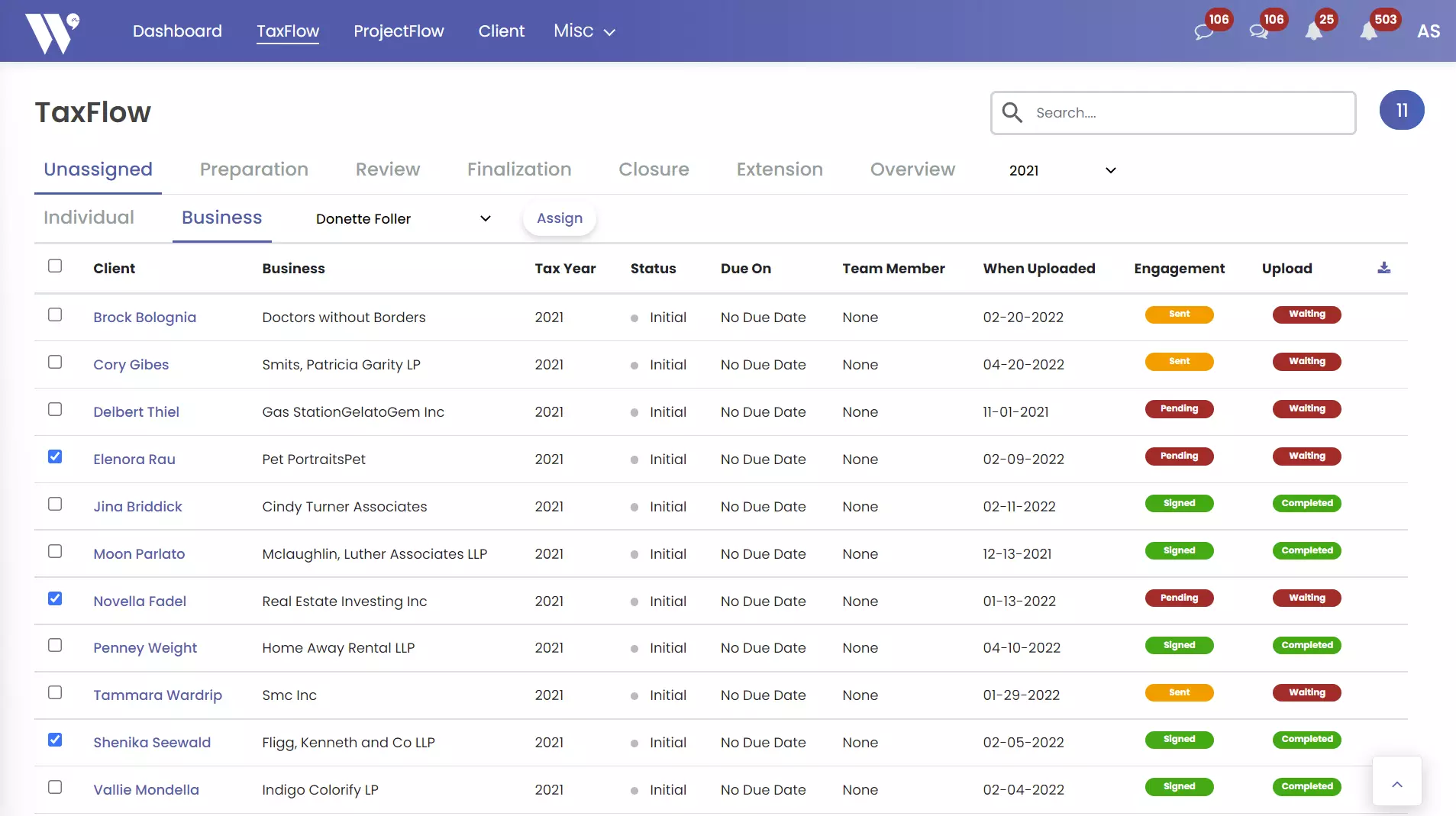Screen dimensions: 1456x816
Task: Click the magnifier icon in the search bar
Action: point(1012,112)
